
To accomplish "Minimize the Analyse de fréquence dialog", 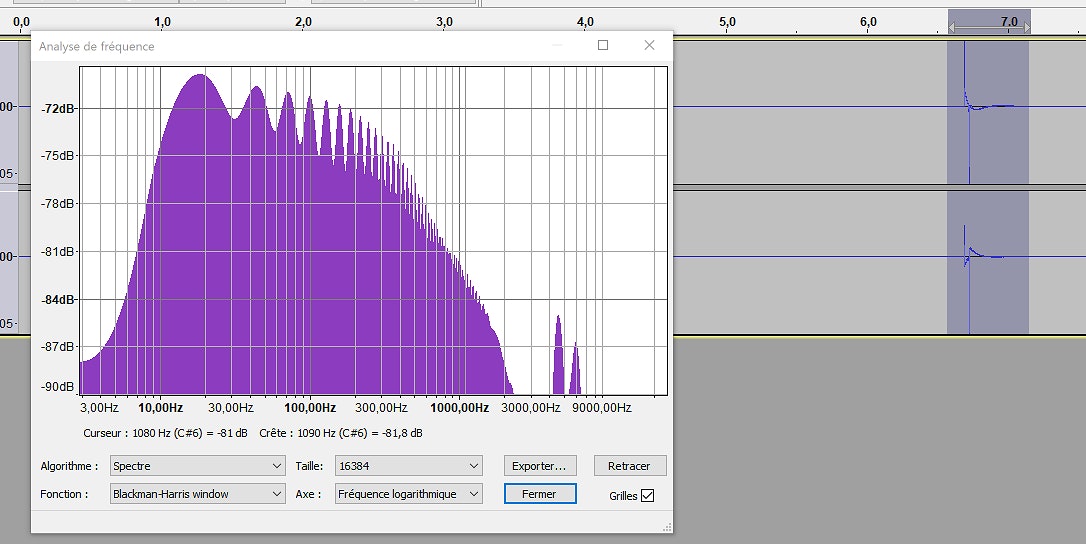I will point(557,45).
